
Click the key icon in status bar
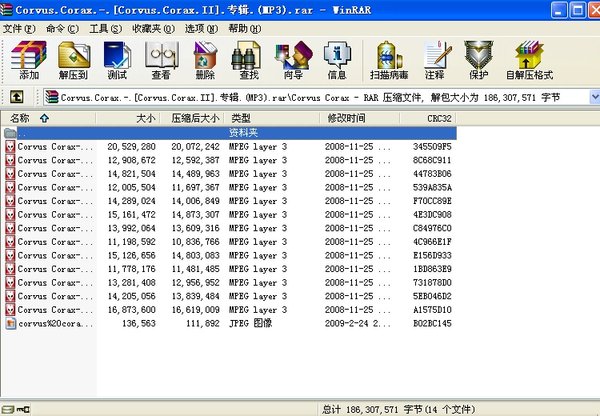coord(23,410)
